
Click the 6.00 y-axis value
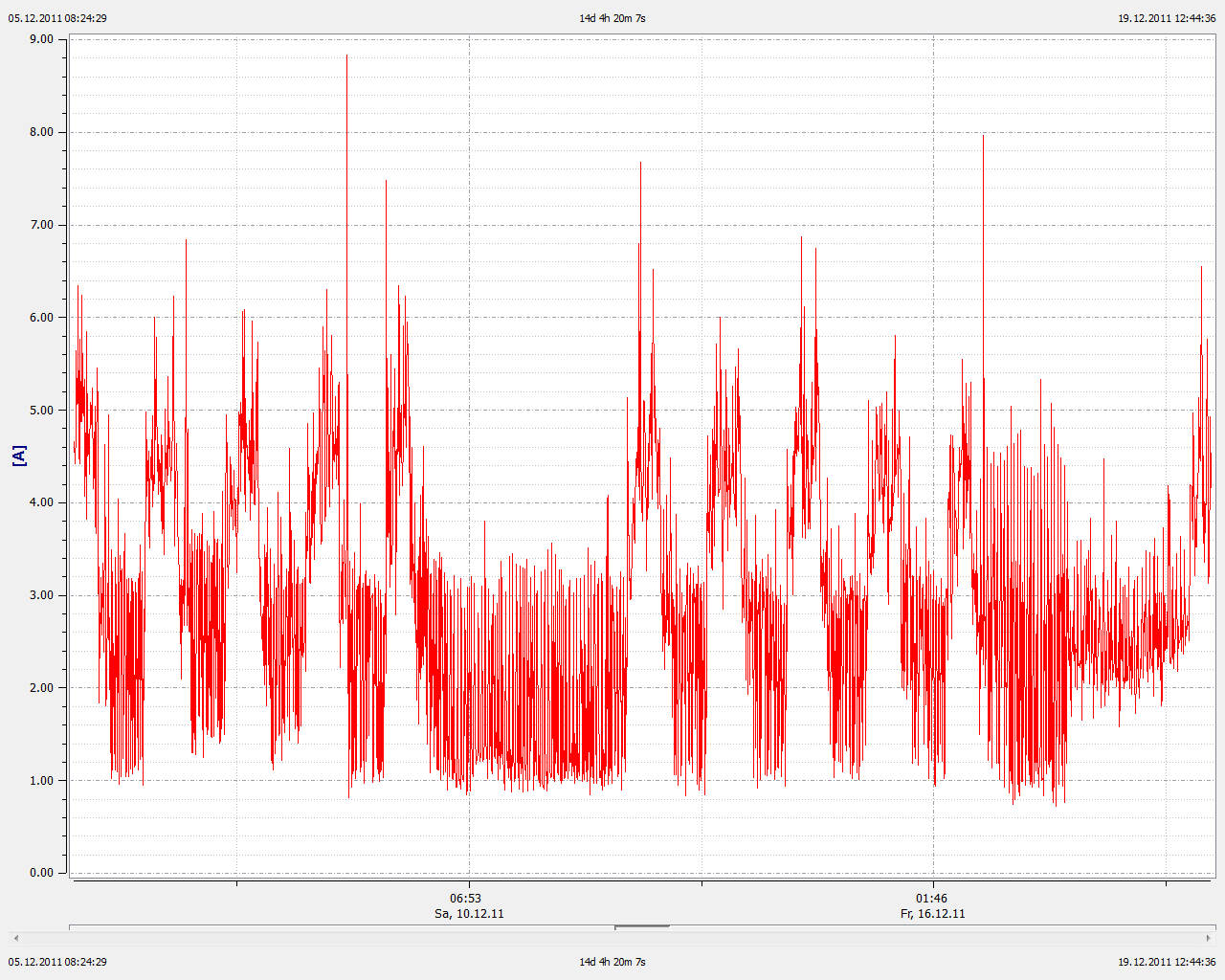coord(41,318)
